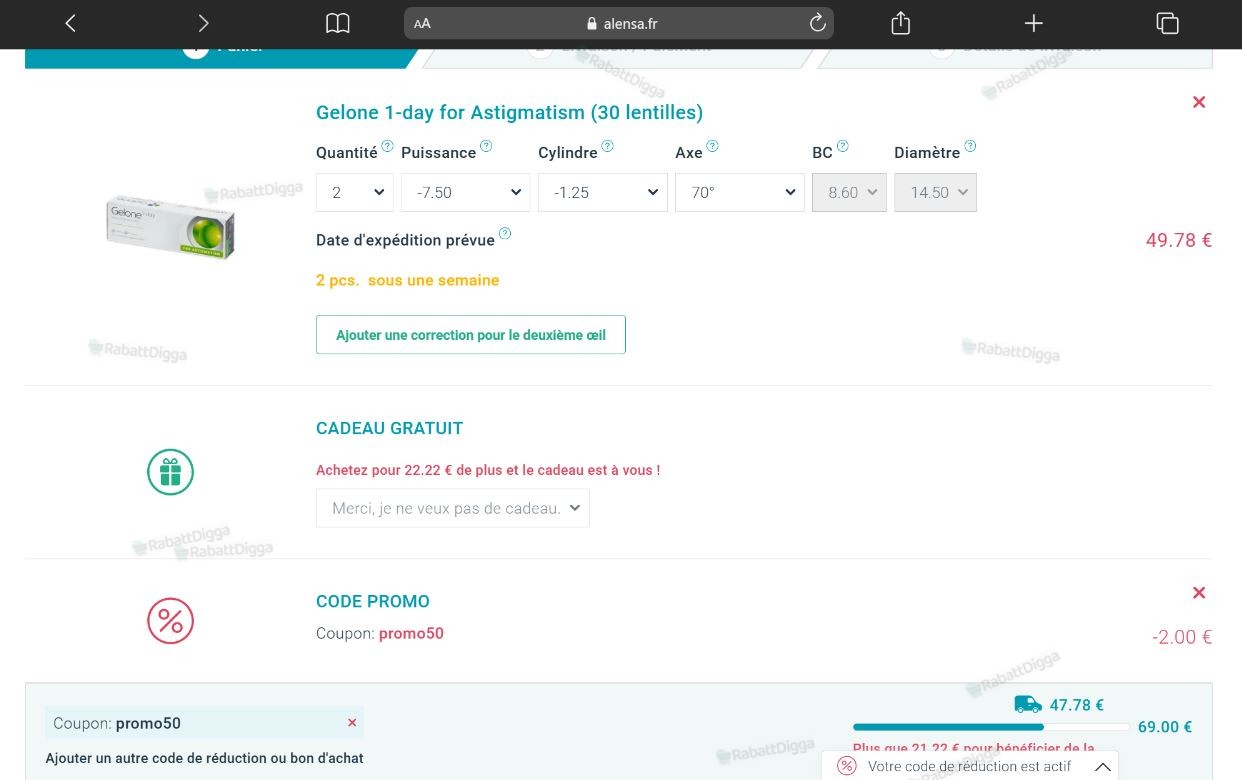Change the Puissance value -7.50

[465, 193]
